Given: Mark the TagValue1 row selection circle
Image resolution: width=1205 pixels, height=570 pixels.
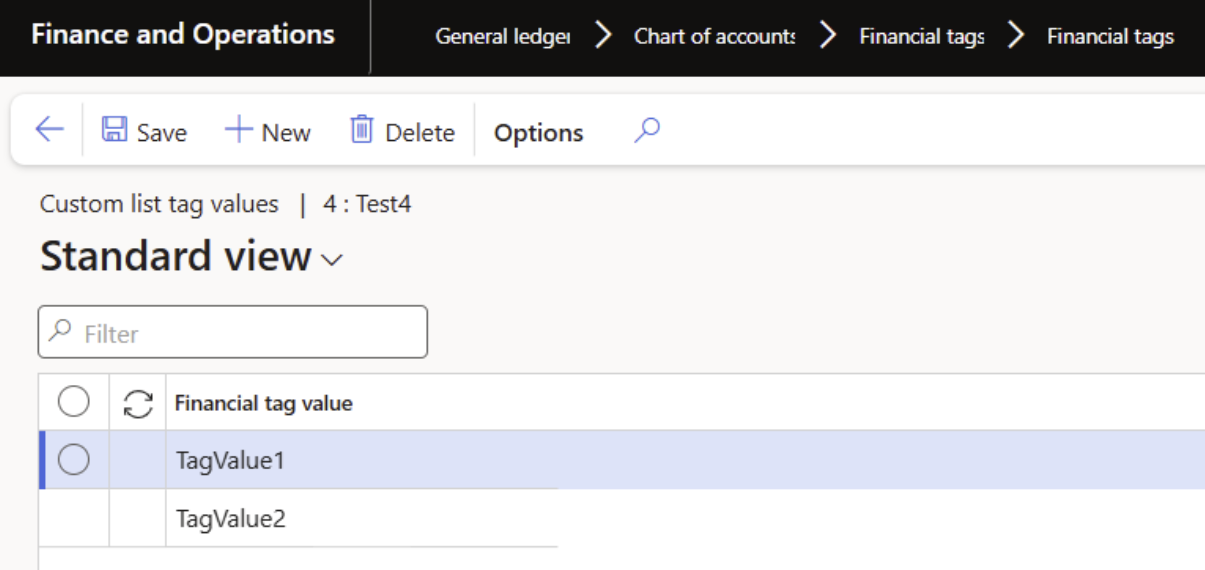Looking at the screenshot, I should click(74, 460).
